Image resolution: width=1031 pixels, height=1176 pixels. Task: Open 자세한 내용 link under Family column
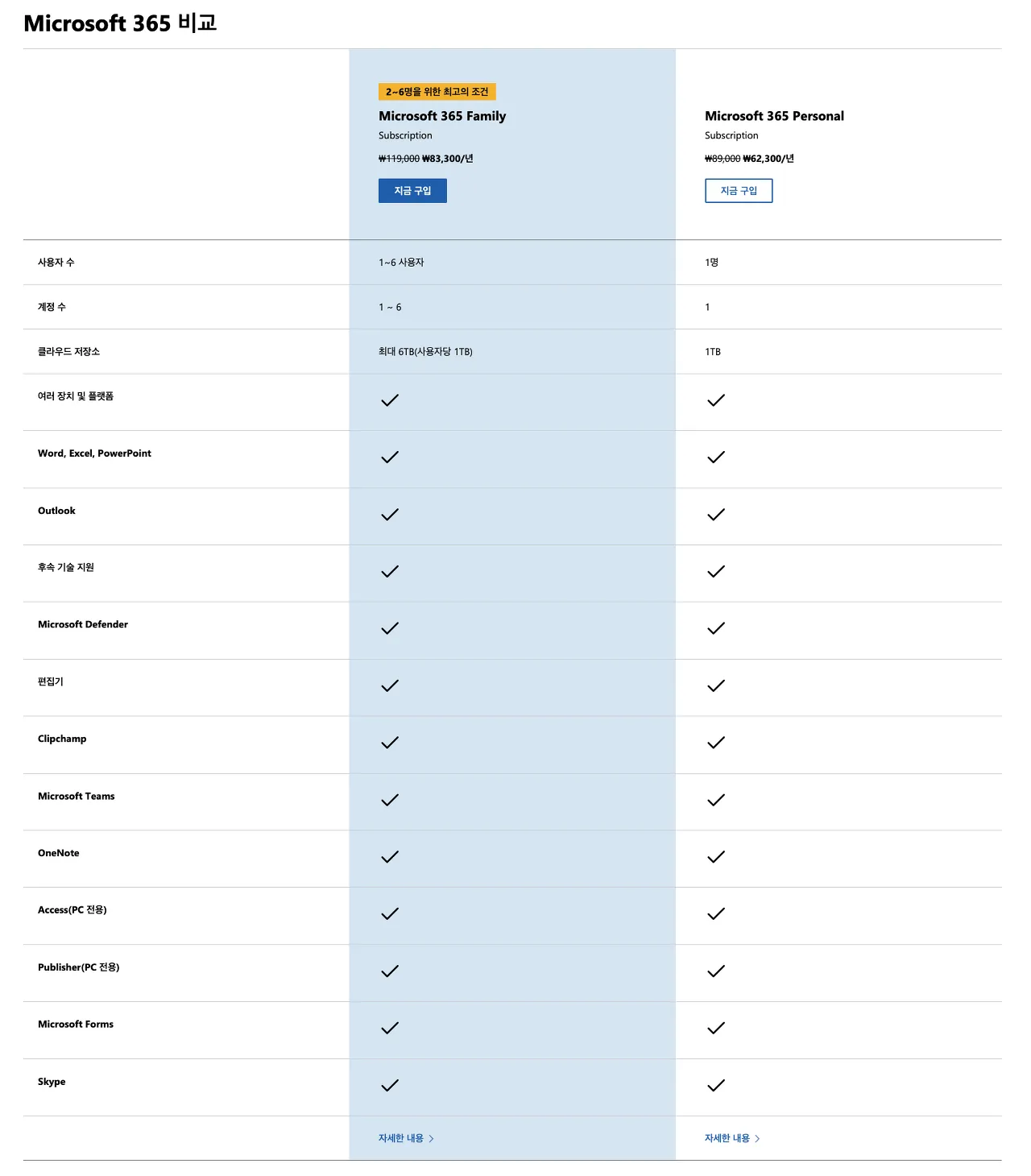tap(406, 1138)
